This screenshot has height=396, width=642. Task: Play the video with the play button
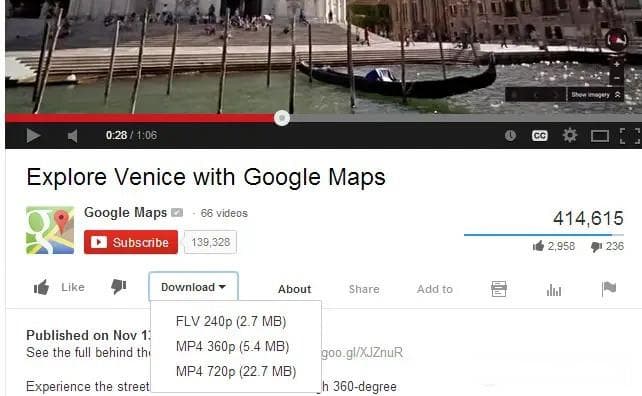pos(33,136)
